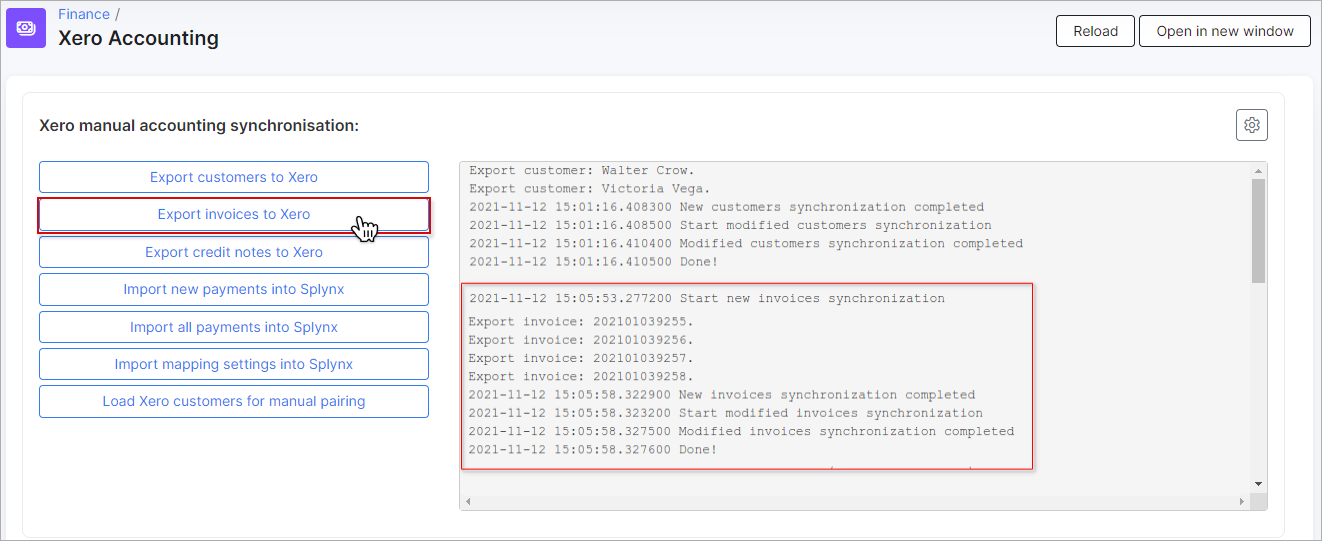Click Export invoices to Xero
This screenshot has width=1322, height=541.
[234, 214]
